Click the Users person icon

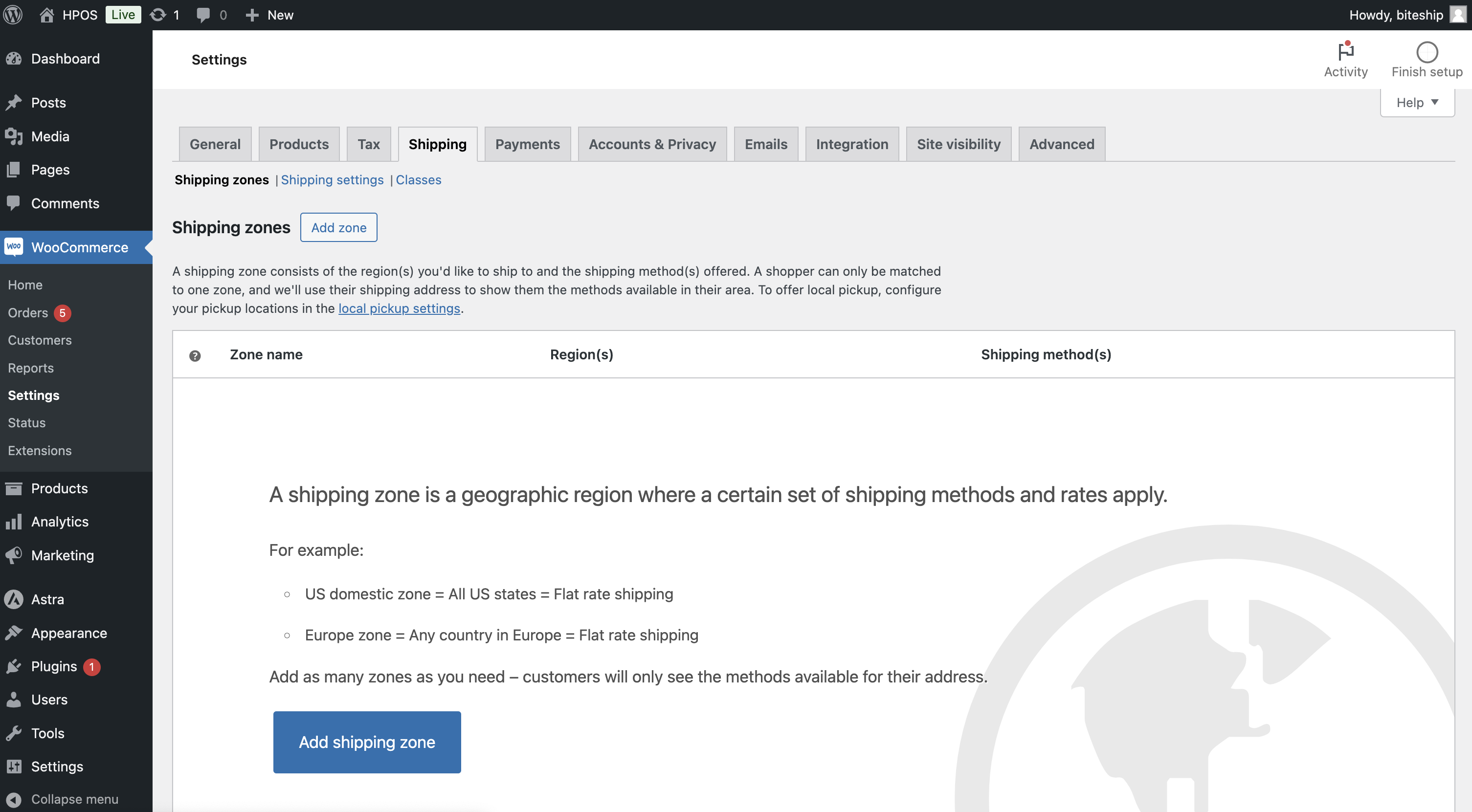pyautogui.click(x=14, y=700)
